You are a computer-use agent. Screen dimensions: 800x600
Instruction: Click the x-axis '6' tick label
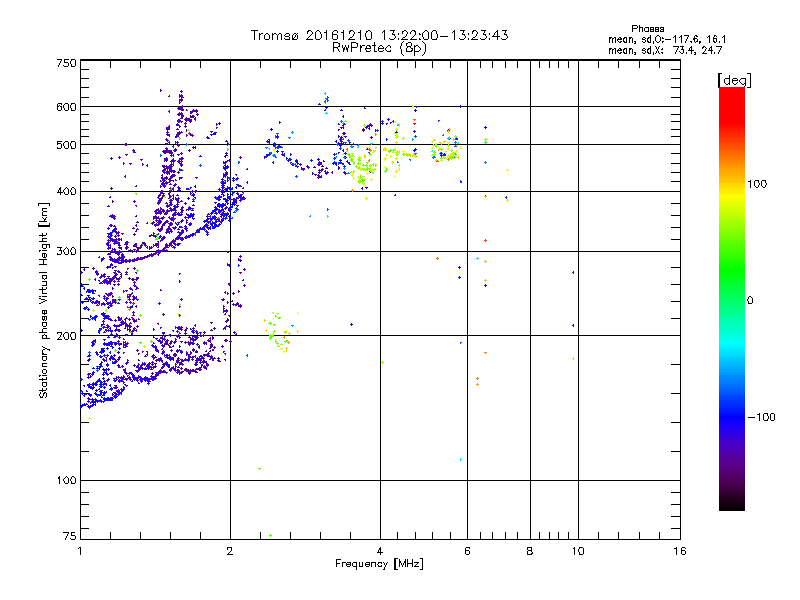[x=467, y=551]
